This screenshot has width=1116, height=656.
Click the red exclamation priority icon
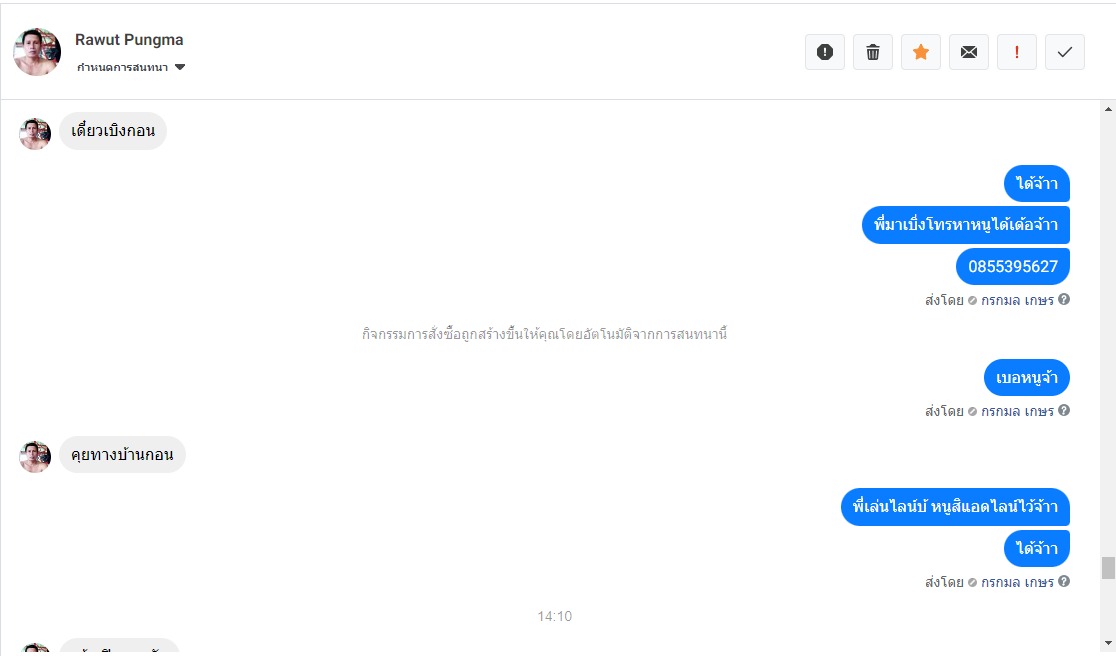(x=1016, y=52)
